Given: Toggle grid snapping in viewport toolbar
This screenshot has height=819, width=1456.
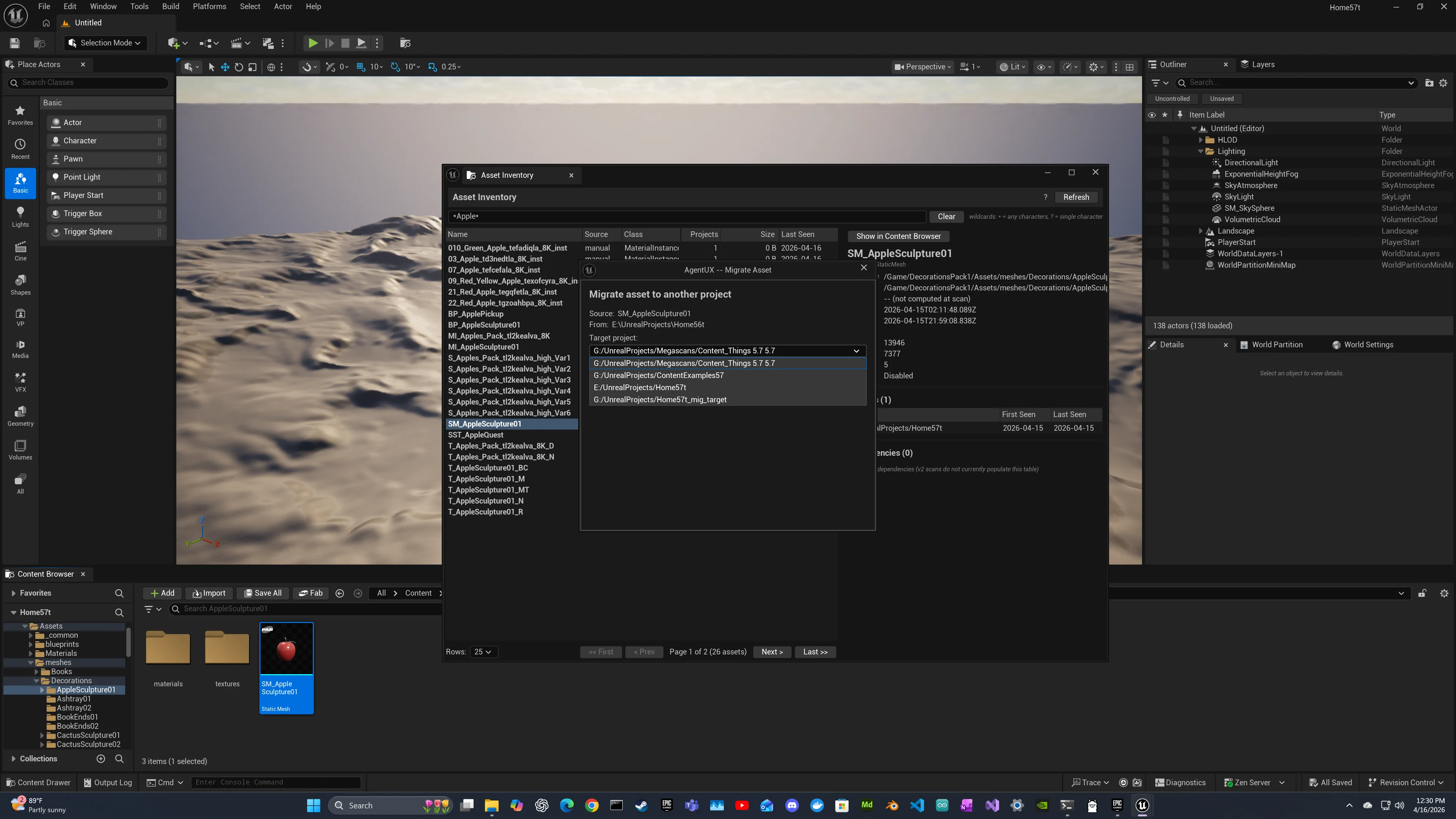Looking at the screenshot, I should [361, 67].
